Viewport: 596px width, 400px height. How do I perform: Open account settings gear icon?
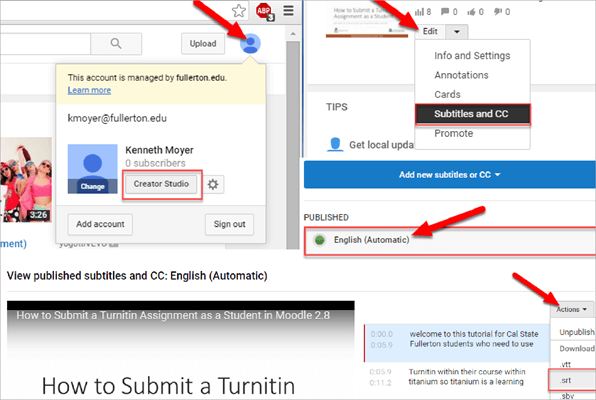pyautogui.click(x=213, y=184)
